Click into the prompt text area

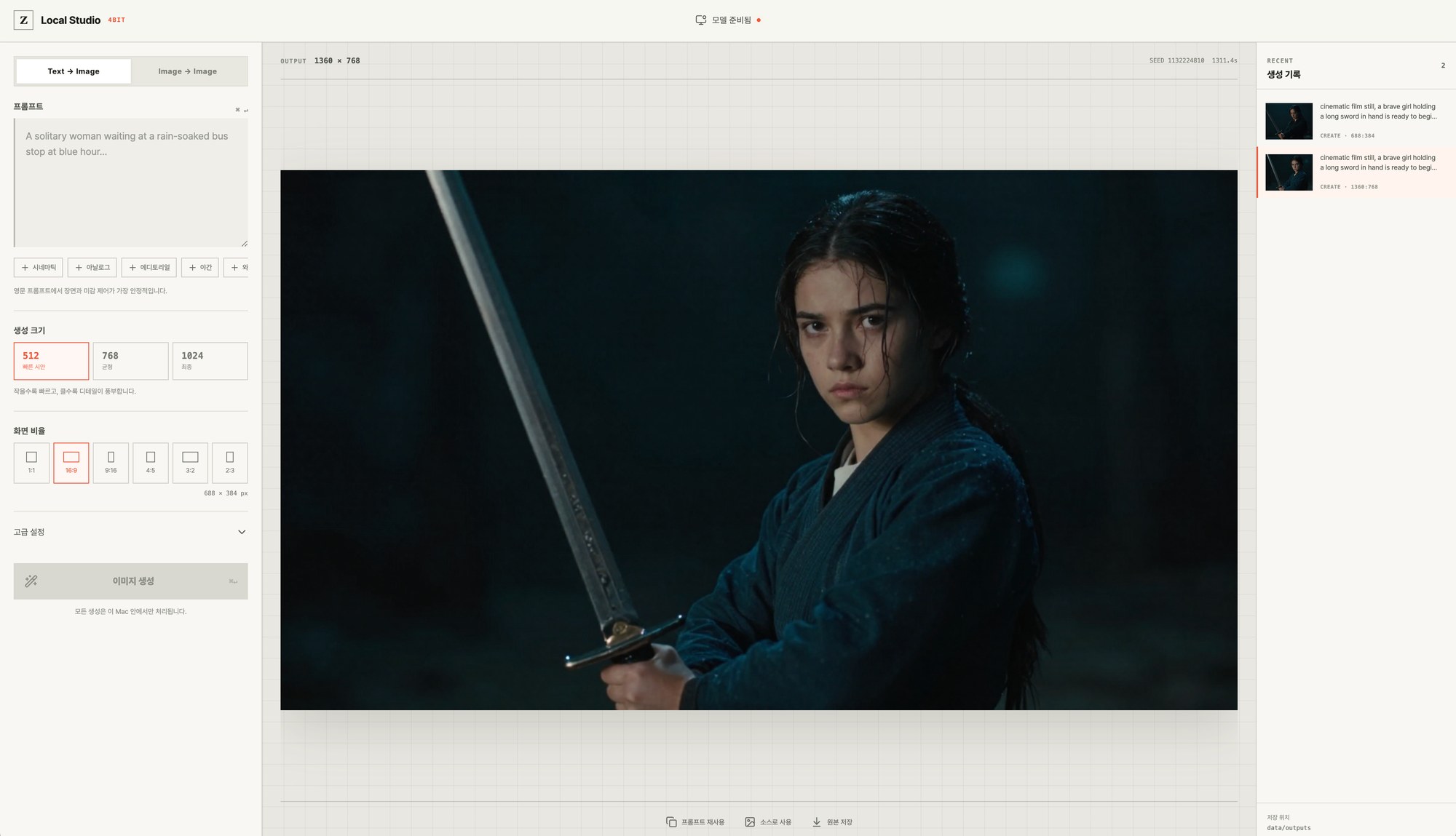pyautogui.click(x=131, y=183)
